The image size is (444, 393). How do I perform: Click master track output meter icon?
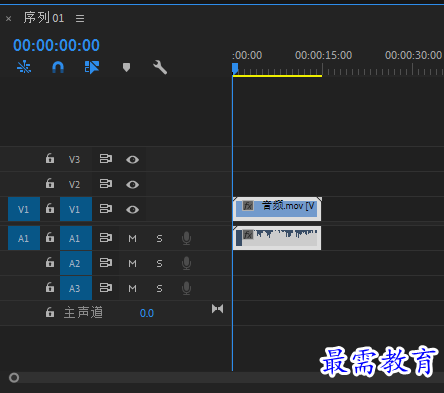[217, 309]
